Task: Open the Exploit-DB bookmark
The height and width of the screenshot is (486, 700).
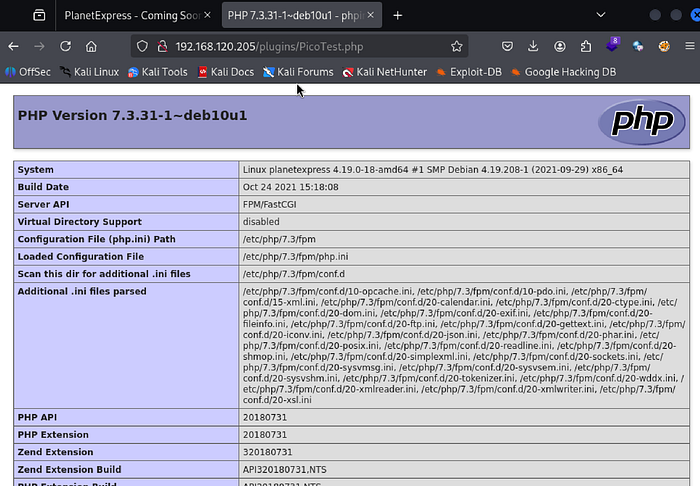Action: 469,72
